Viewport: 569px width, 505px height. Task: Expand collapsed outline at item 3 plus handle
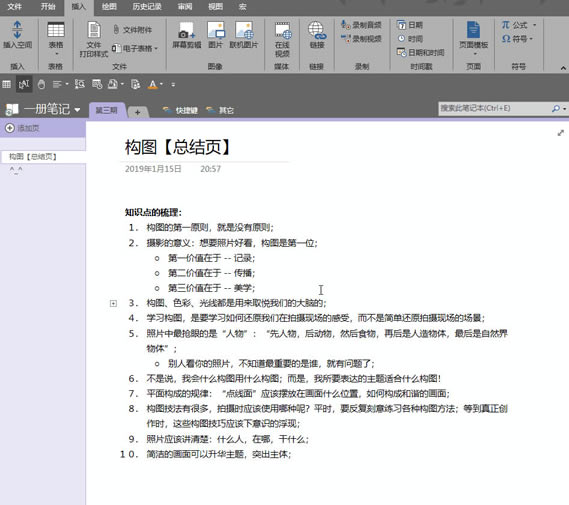pos(113,303)
